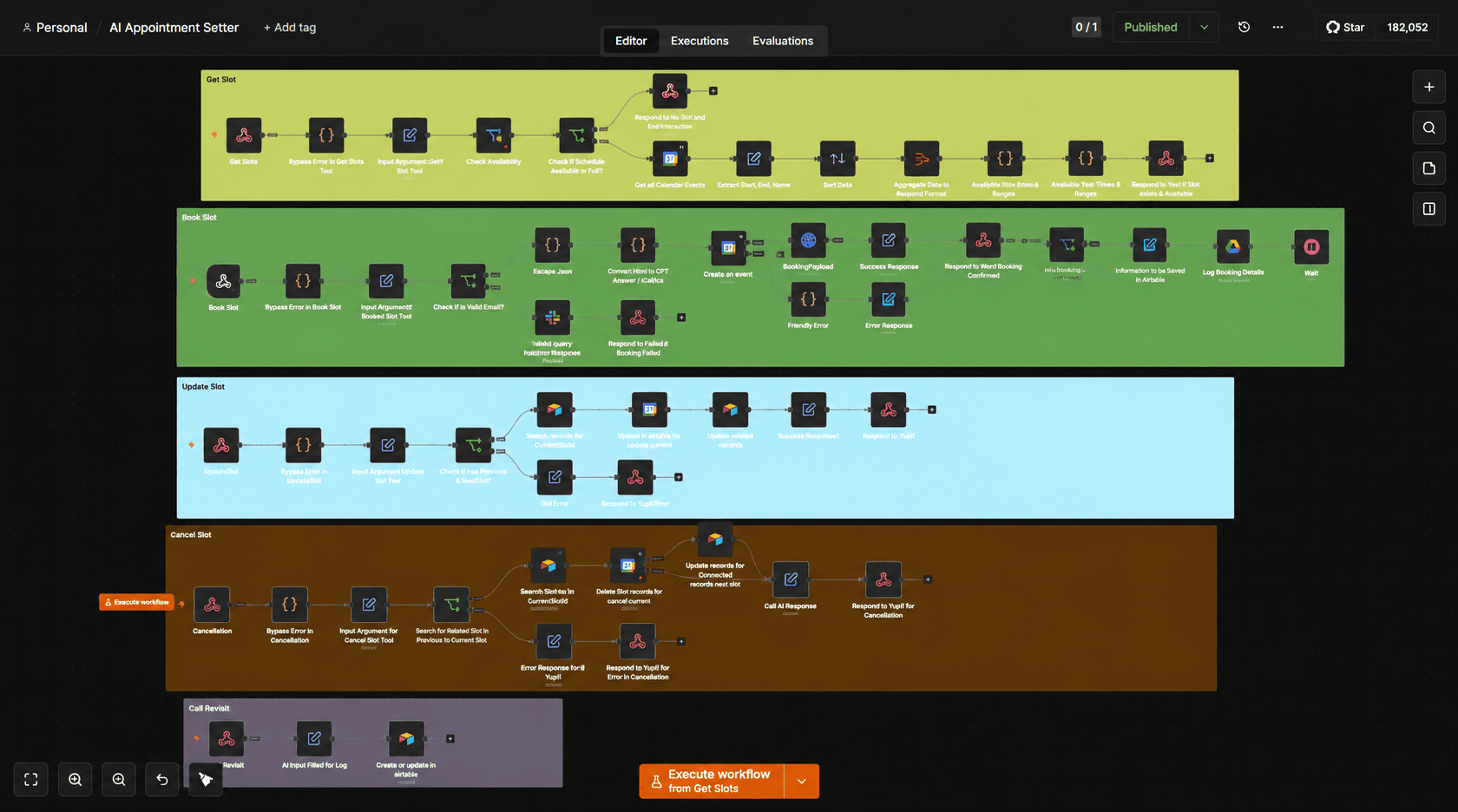
Task: Open the Cancellation webhook node
Action: pyautogui.click(x=213, y=605)
